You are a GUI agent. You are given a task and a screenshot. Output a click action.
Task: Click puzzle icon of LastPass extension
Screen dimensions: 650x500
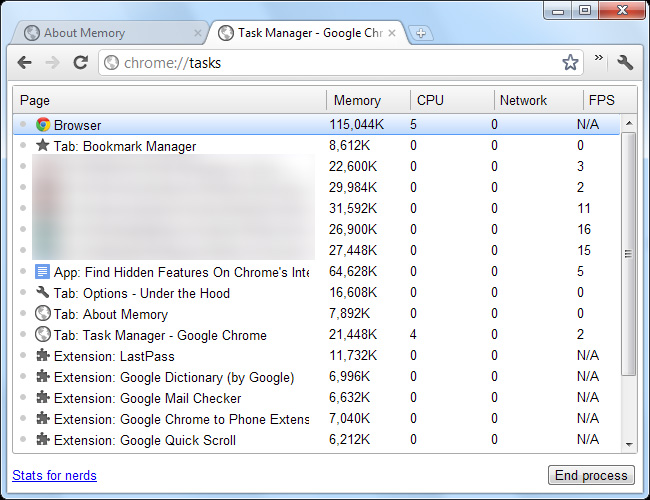tap(43, 355)
